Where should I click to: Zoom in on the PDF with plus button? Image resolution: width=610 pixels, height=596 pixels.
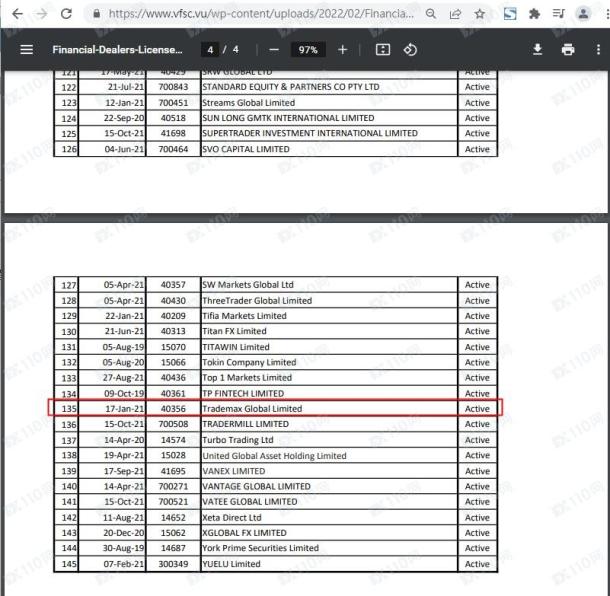pos(342,50)
